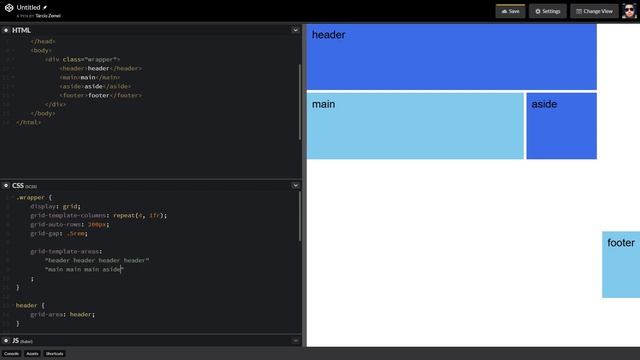The height and width of the screenshot is (360, 640).
Task: Click the HTML panel title
Action: (x=21, y=30)
